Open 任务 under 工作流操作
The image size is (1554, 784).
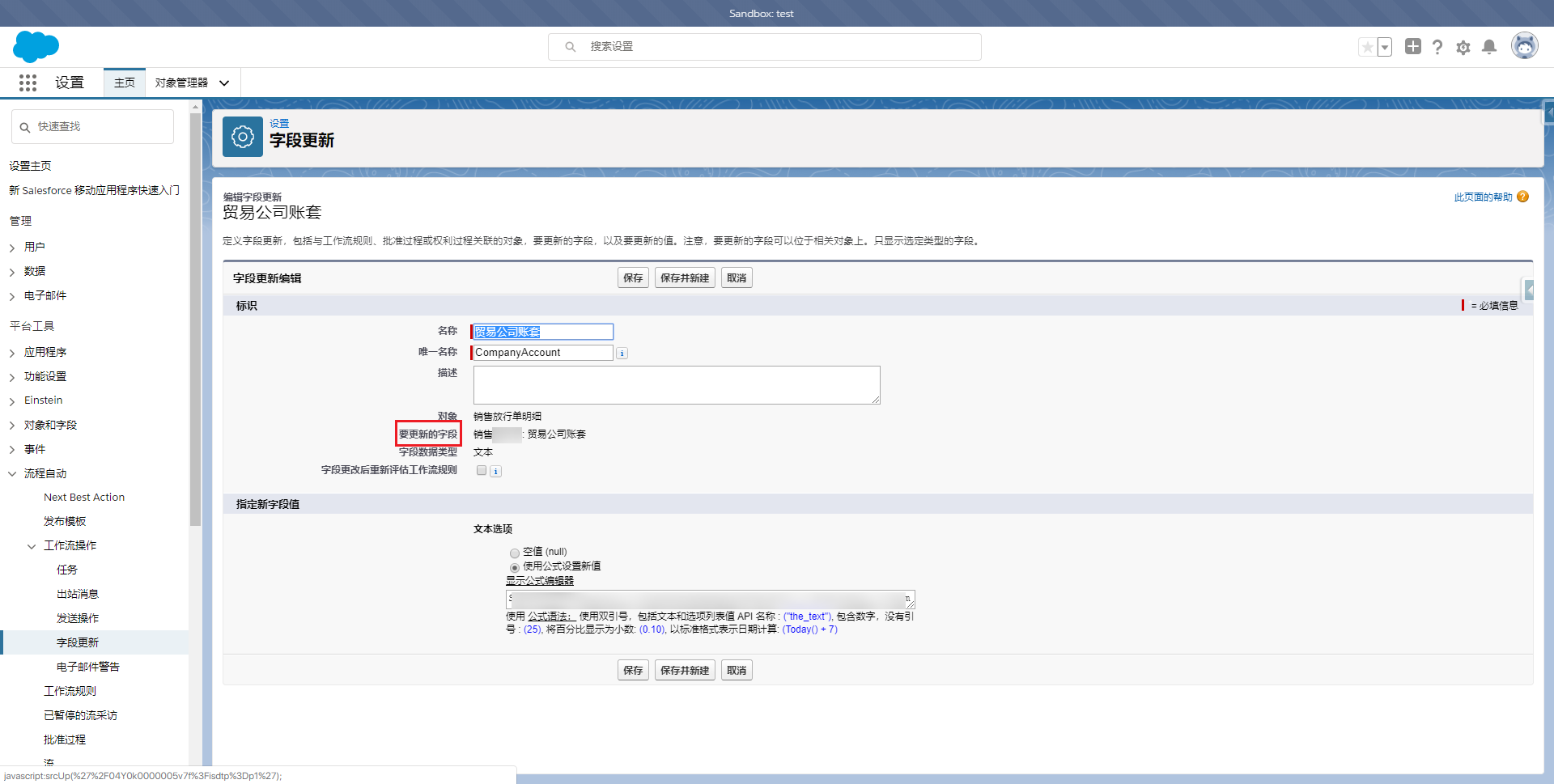tap(67, 570)
